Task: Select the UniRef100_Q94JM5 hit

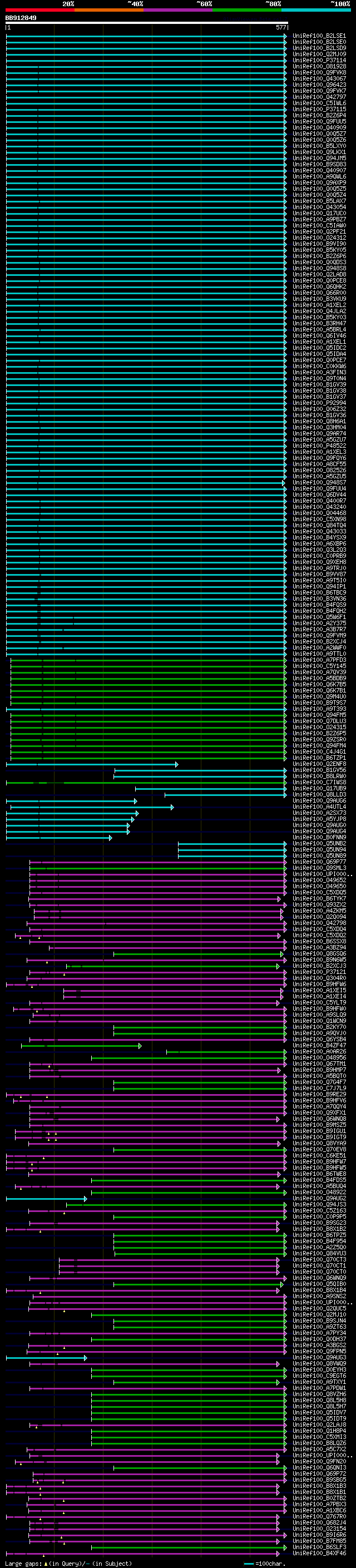Action: [x=319, y=159]
